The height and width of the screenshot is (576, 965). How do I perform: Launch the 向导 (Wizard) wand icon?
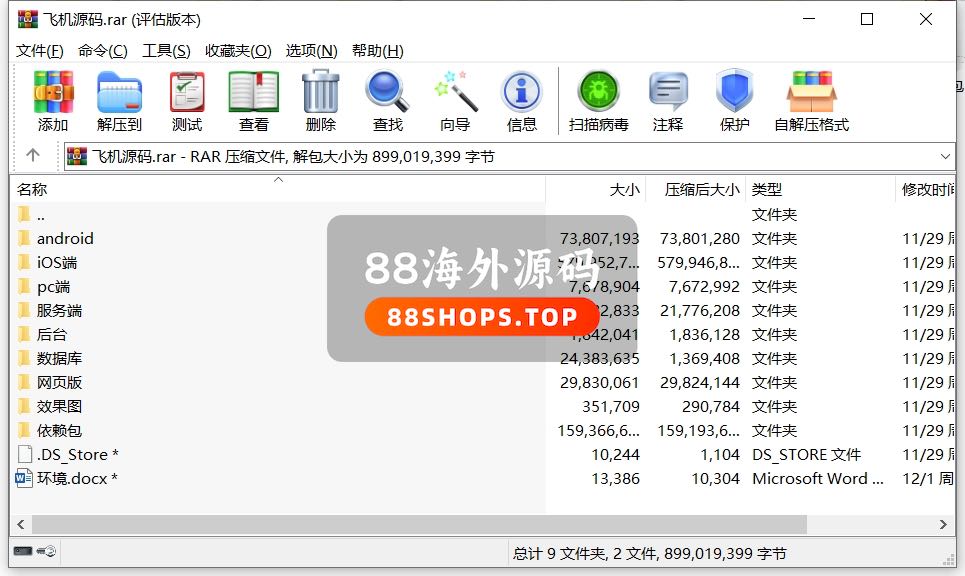click(x=455, y=101)
